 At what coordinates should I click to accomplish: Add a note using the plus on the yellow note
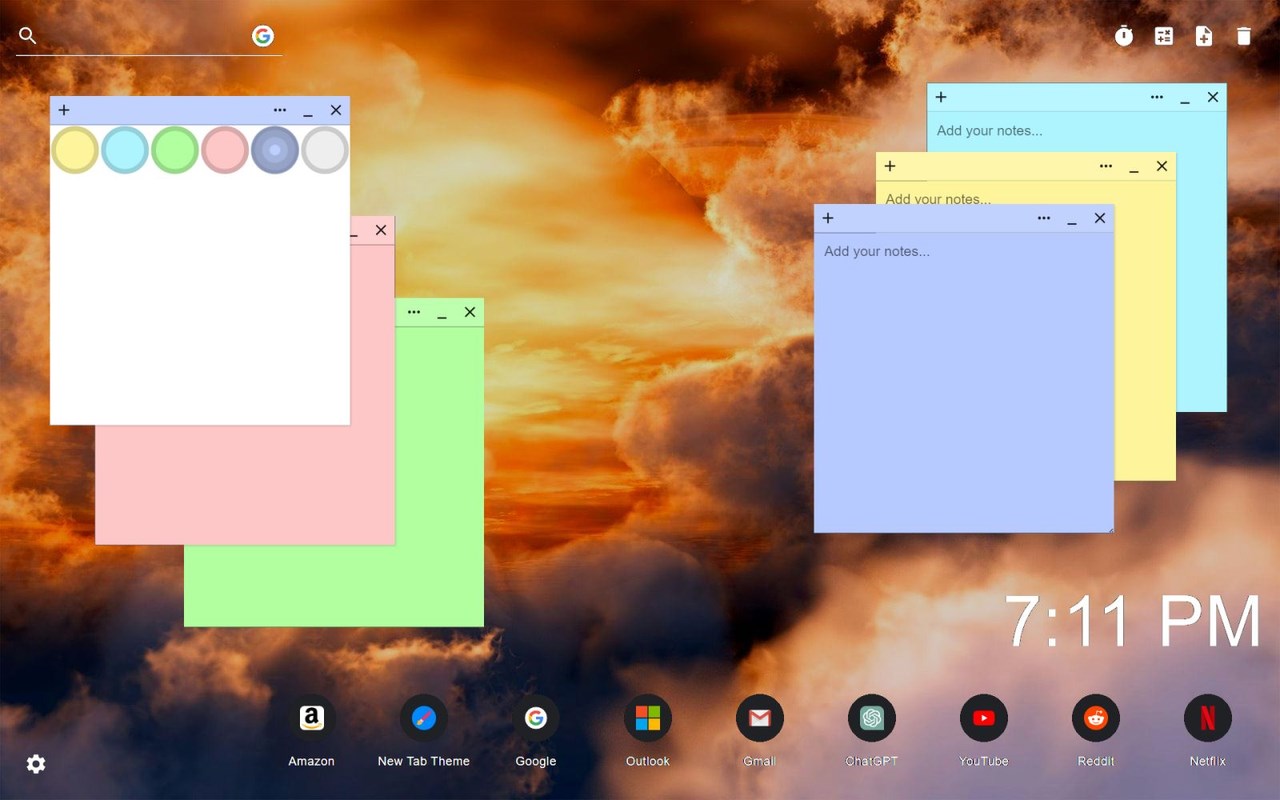click(x=890, y=166)
